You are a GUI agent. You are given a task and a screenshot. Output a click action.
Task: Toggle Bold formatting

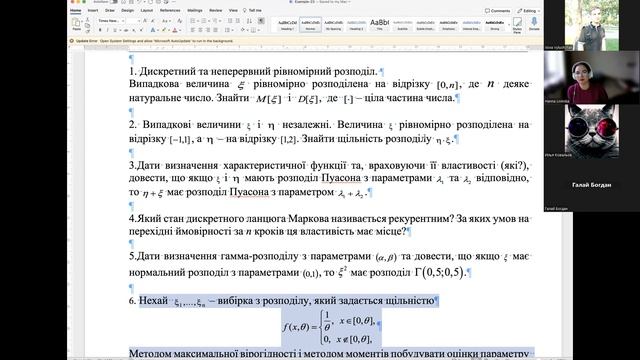[100, 30]
